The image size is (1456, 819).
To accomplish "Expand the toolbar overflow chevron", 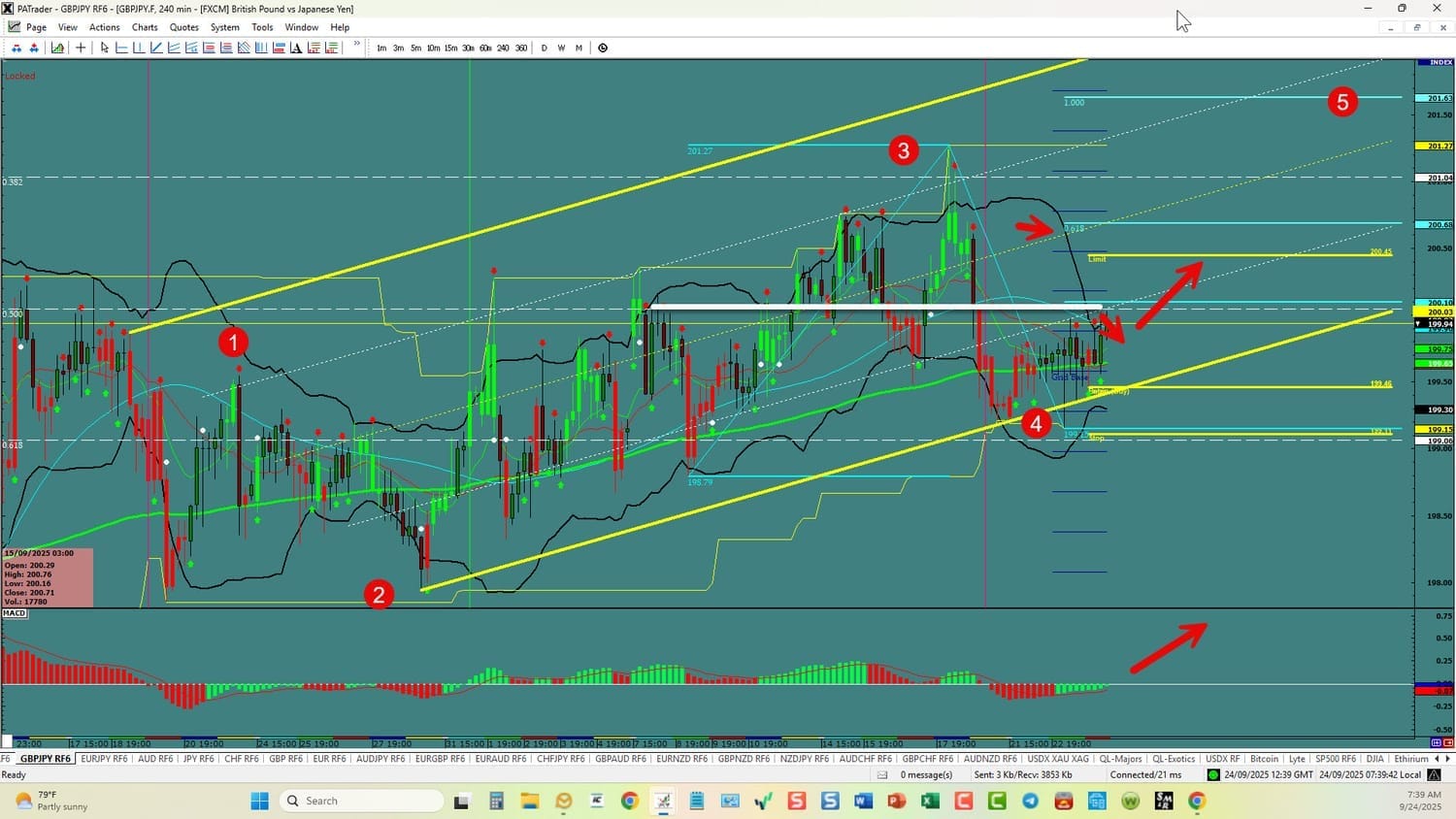I will pos(357,44).
